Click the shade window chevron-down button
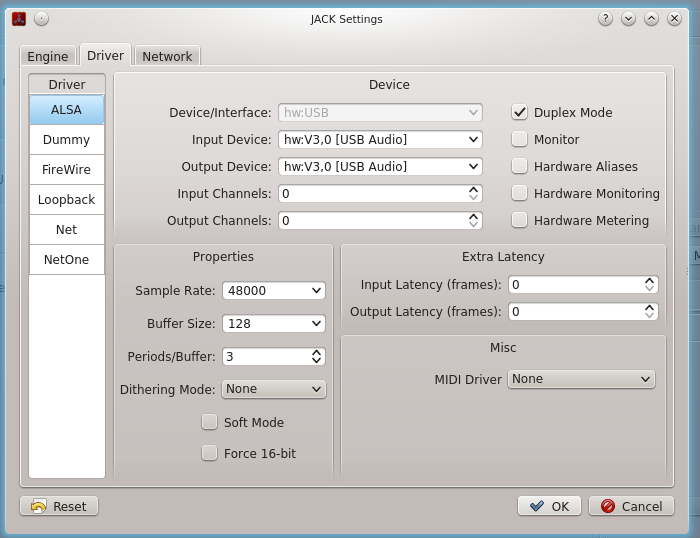This screenshot has height=538, width=700. tap(628, 19)
